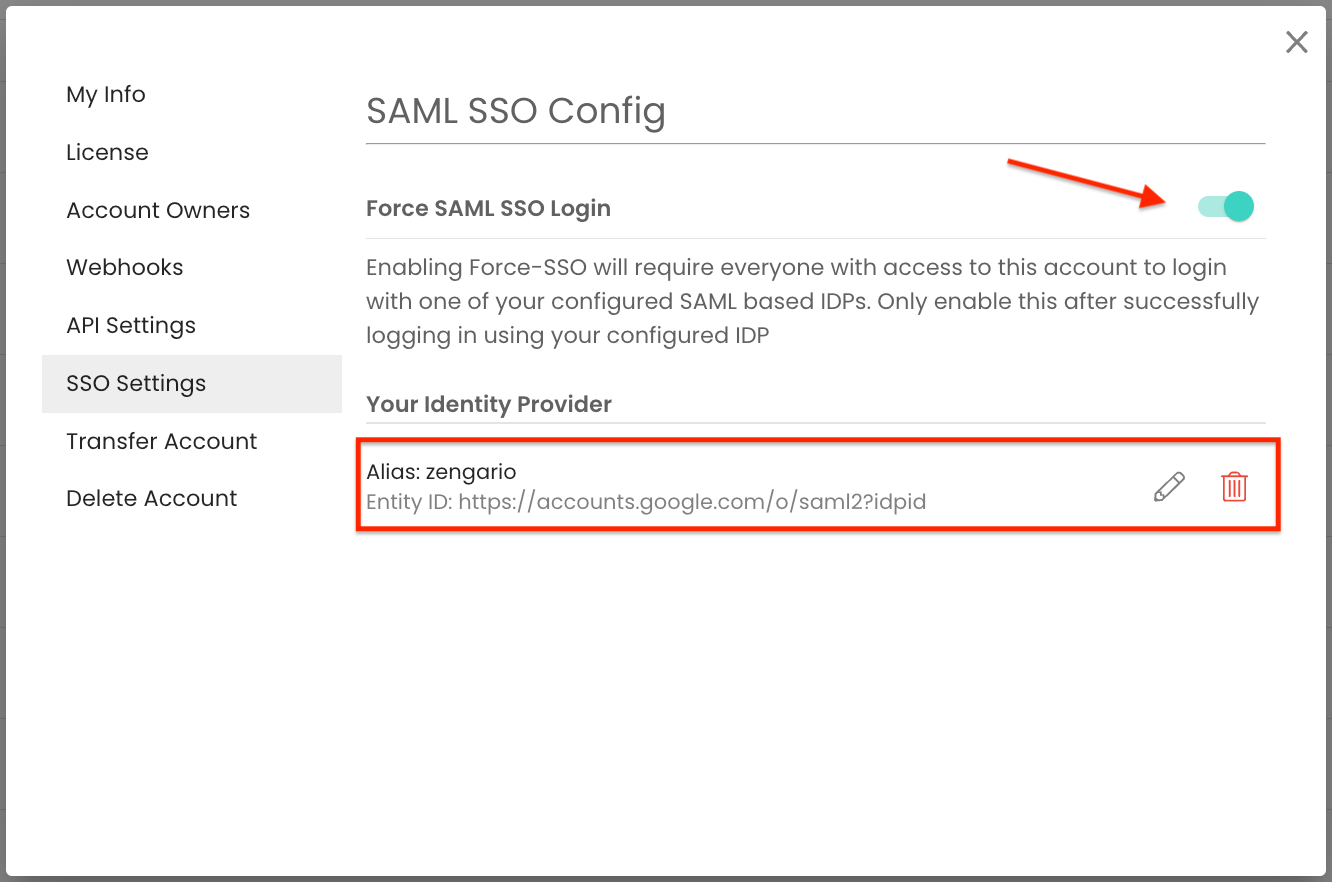
Task: View the License section
Action: (107, 152)
